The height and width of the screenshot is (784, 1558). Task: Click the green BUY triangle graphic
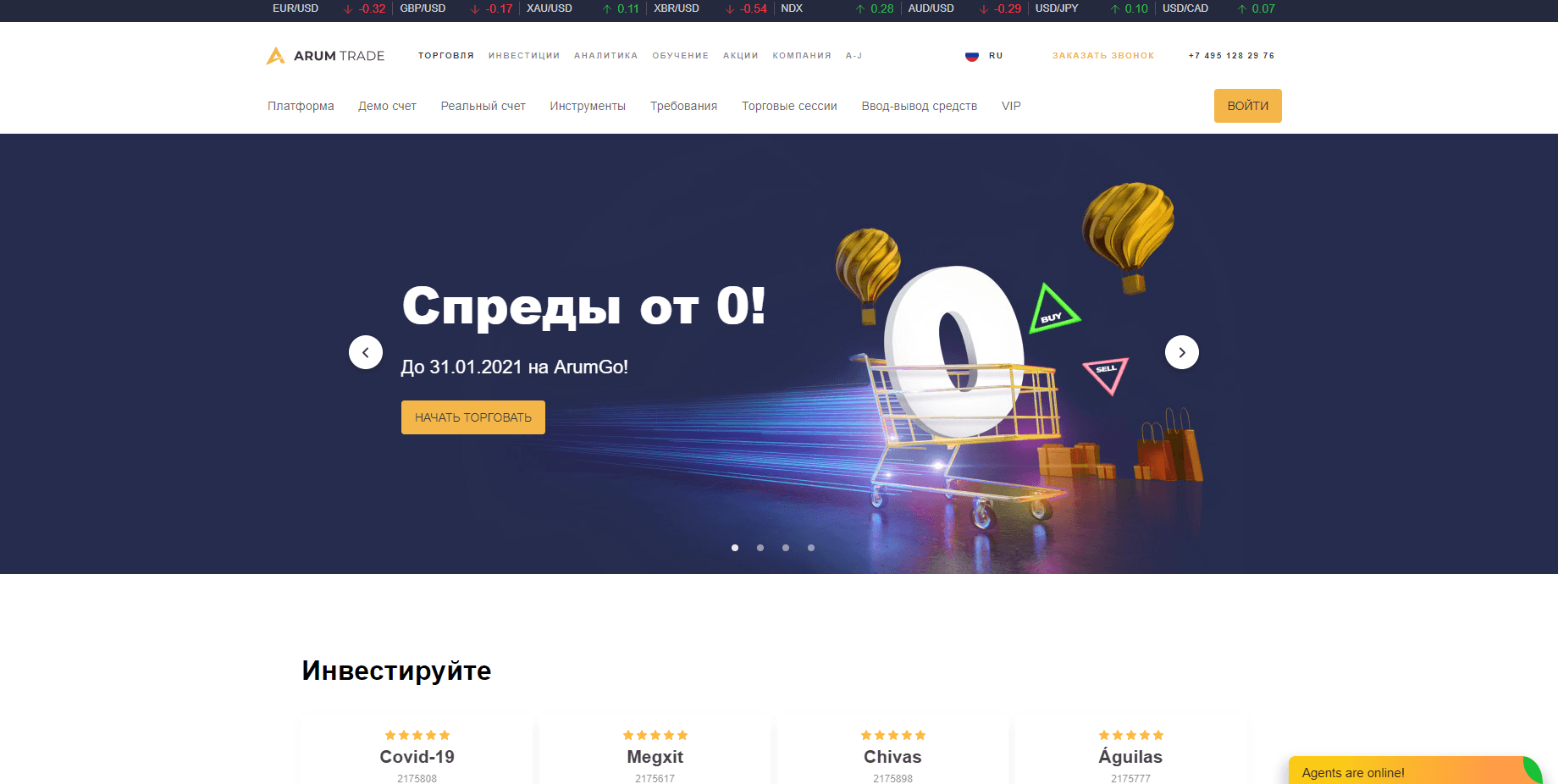tap(1052, 310)
